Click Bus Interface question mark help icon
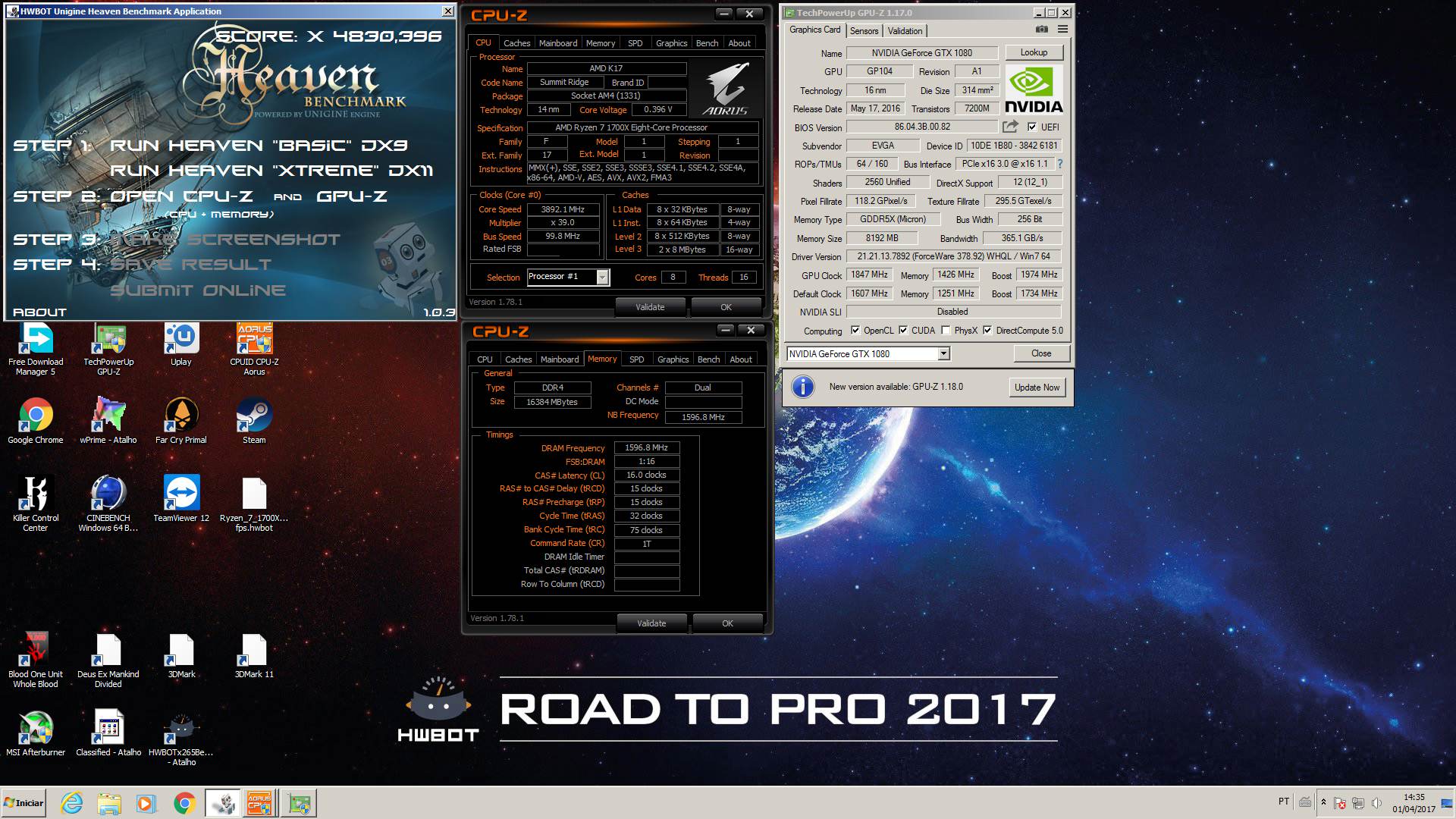The width and height of the screenshot is (1456, 819). pyautogui.click(x=1059, y=164)
